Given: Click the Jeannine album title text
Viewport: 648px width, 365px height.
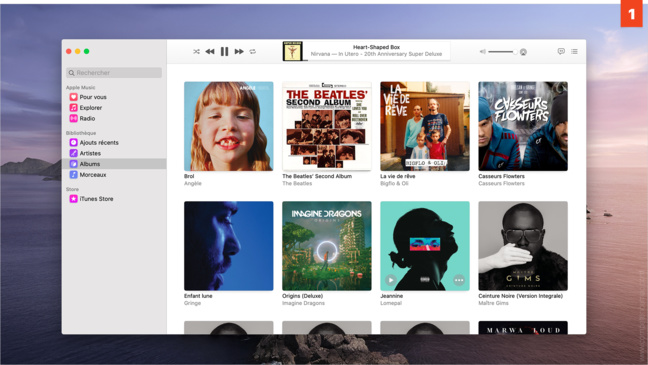Looking at the screenshot, I should [x=391, y=296].
